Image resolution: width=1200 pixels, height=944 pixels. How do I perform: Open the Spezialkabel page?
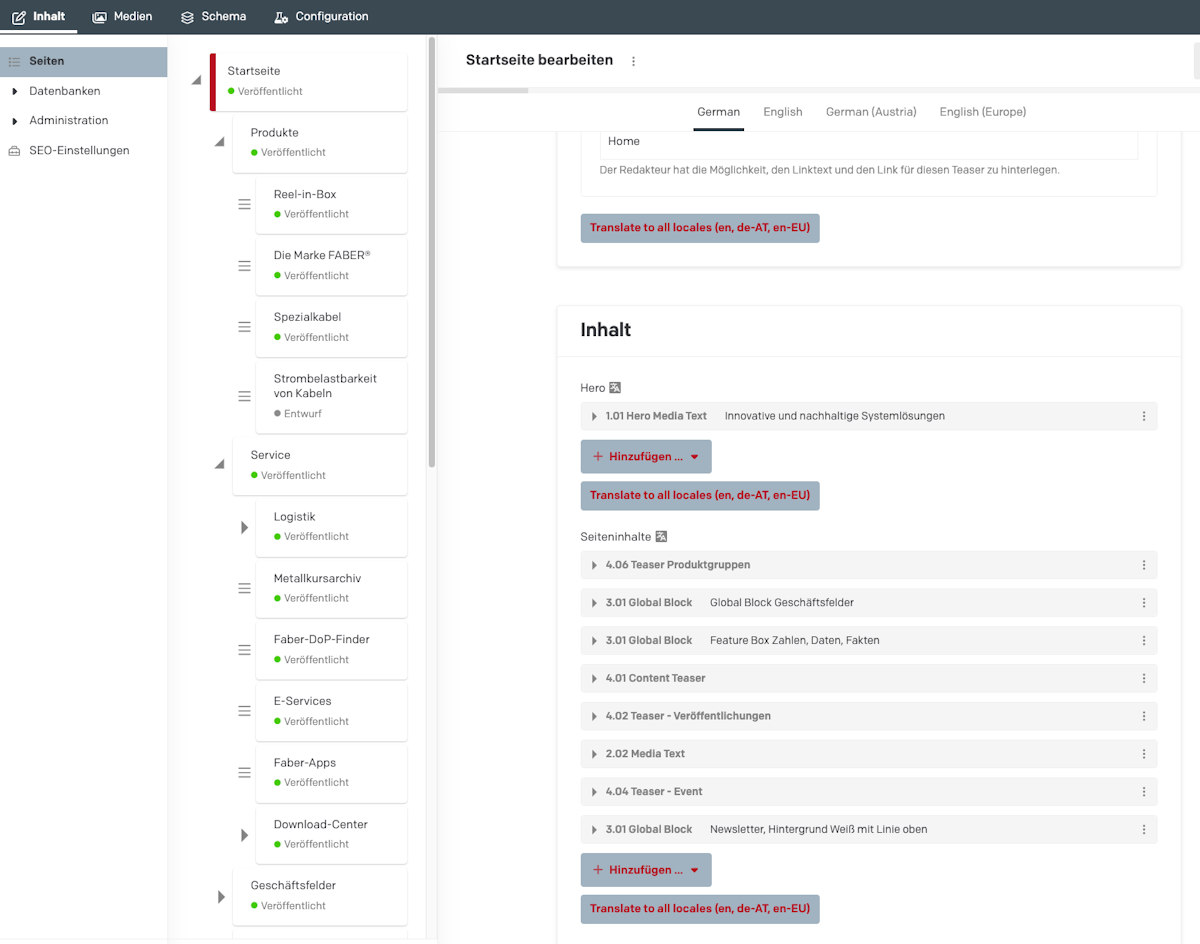(x=331, y=327)
